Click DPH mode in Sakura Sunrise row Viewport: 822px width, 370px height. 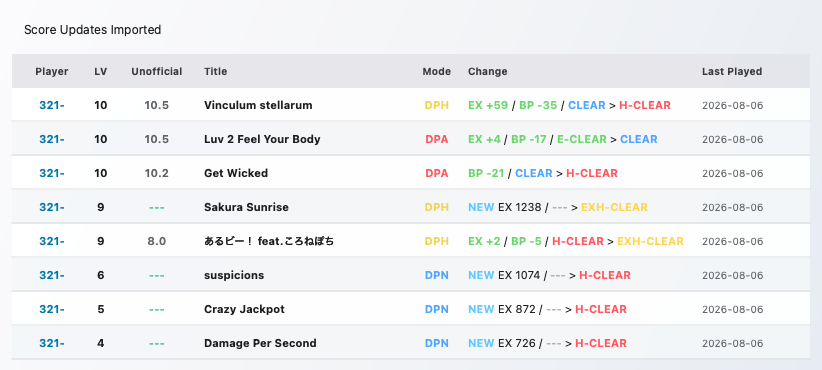[437, 208]
